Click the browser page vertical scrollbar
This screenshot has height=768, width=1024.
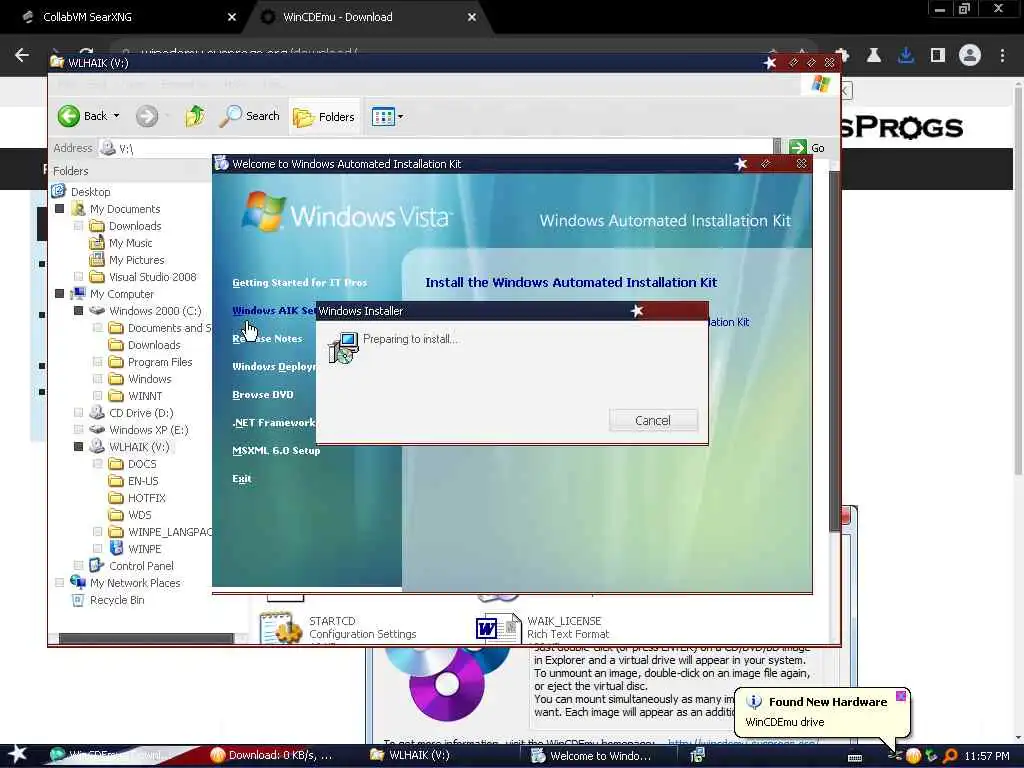1018,281
